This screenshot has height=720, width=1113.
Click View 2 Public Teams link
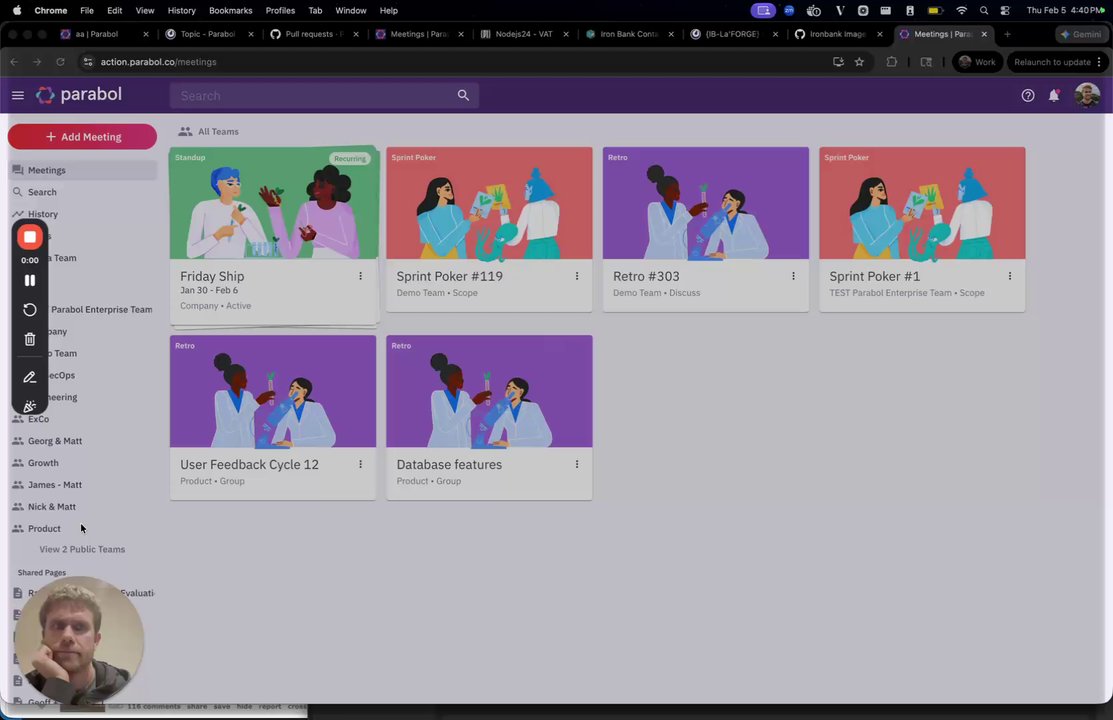coord(82,550)
